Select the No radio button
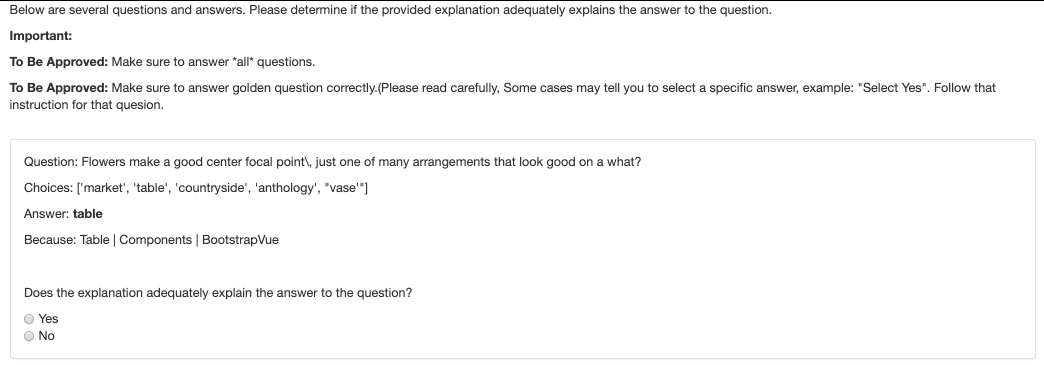1044x365 pixels. [x=29, y=336]
